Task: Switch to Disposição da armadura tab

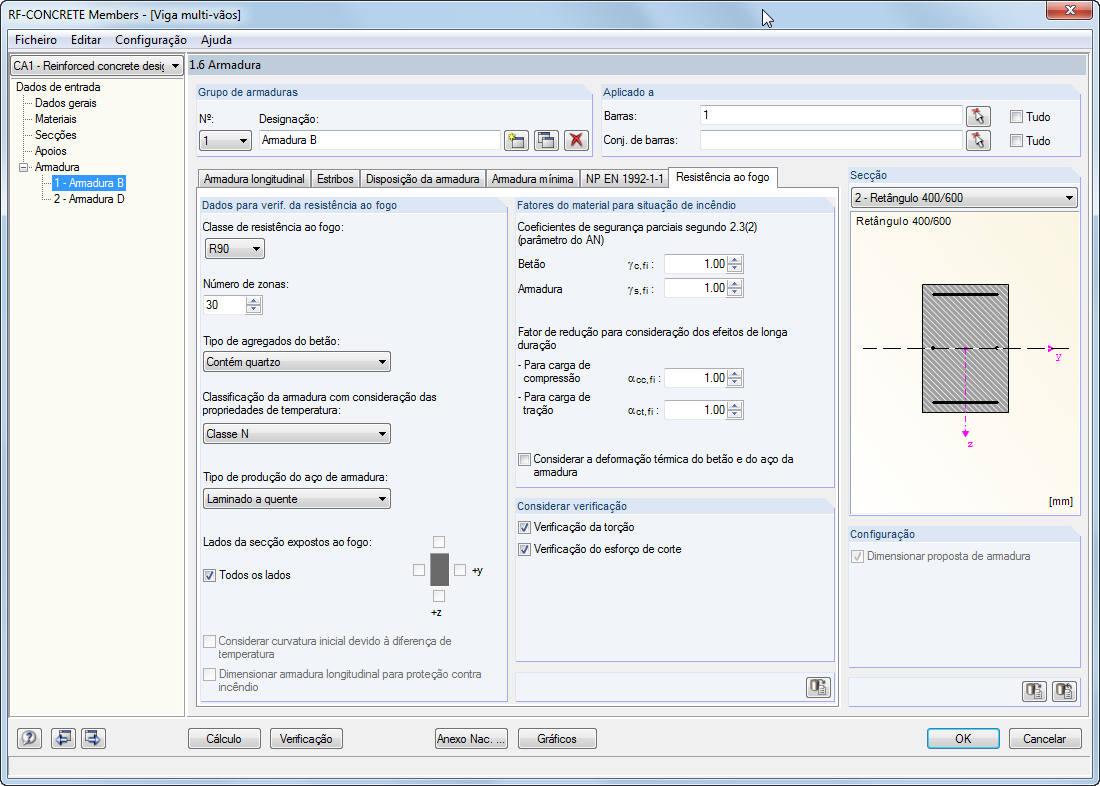Action: click(x=422, y=179)
